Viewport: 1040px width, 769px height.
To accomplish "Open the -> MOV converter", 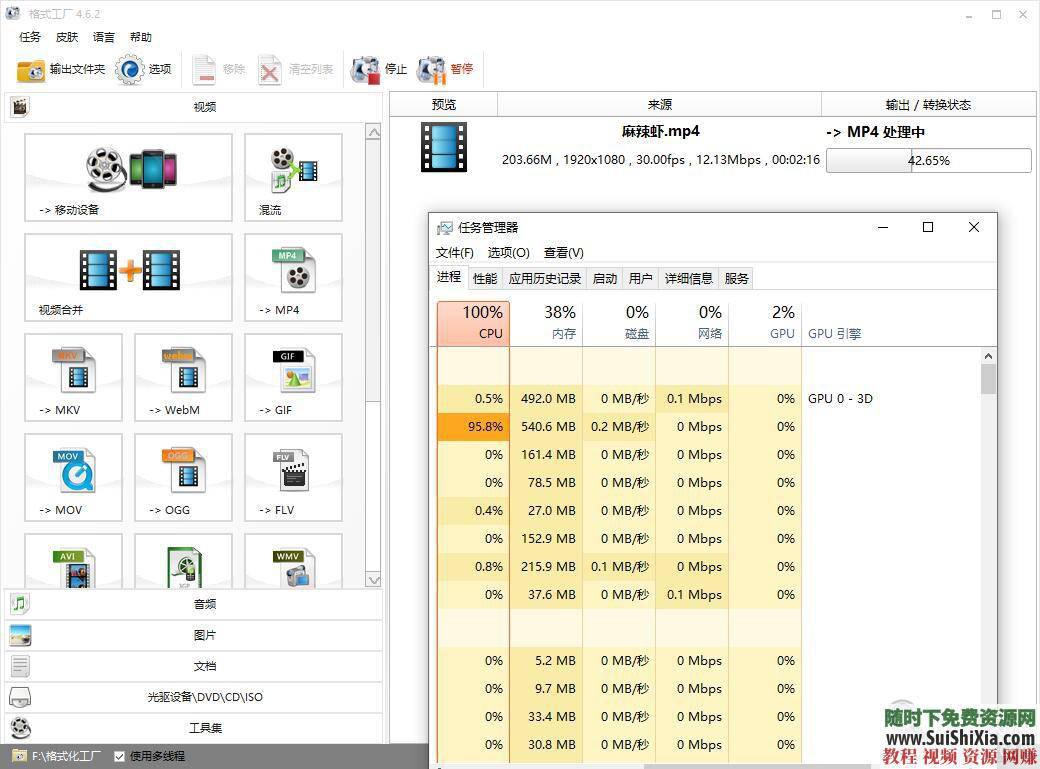I will 73,477.
